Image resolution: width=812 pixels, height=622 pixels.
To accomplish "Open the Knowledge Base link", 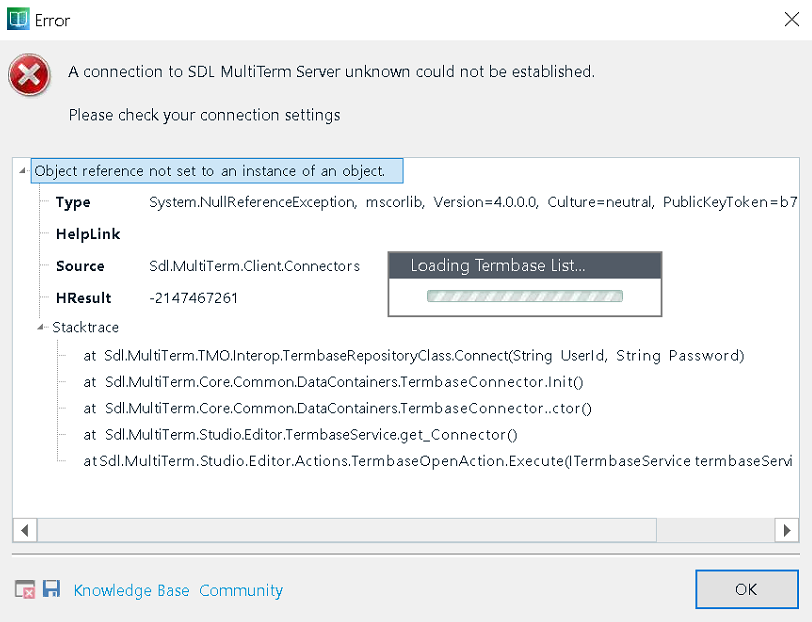I will click(132, 590).
